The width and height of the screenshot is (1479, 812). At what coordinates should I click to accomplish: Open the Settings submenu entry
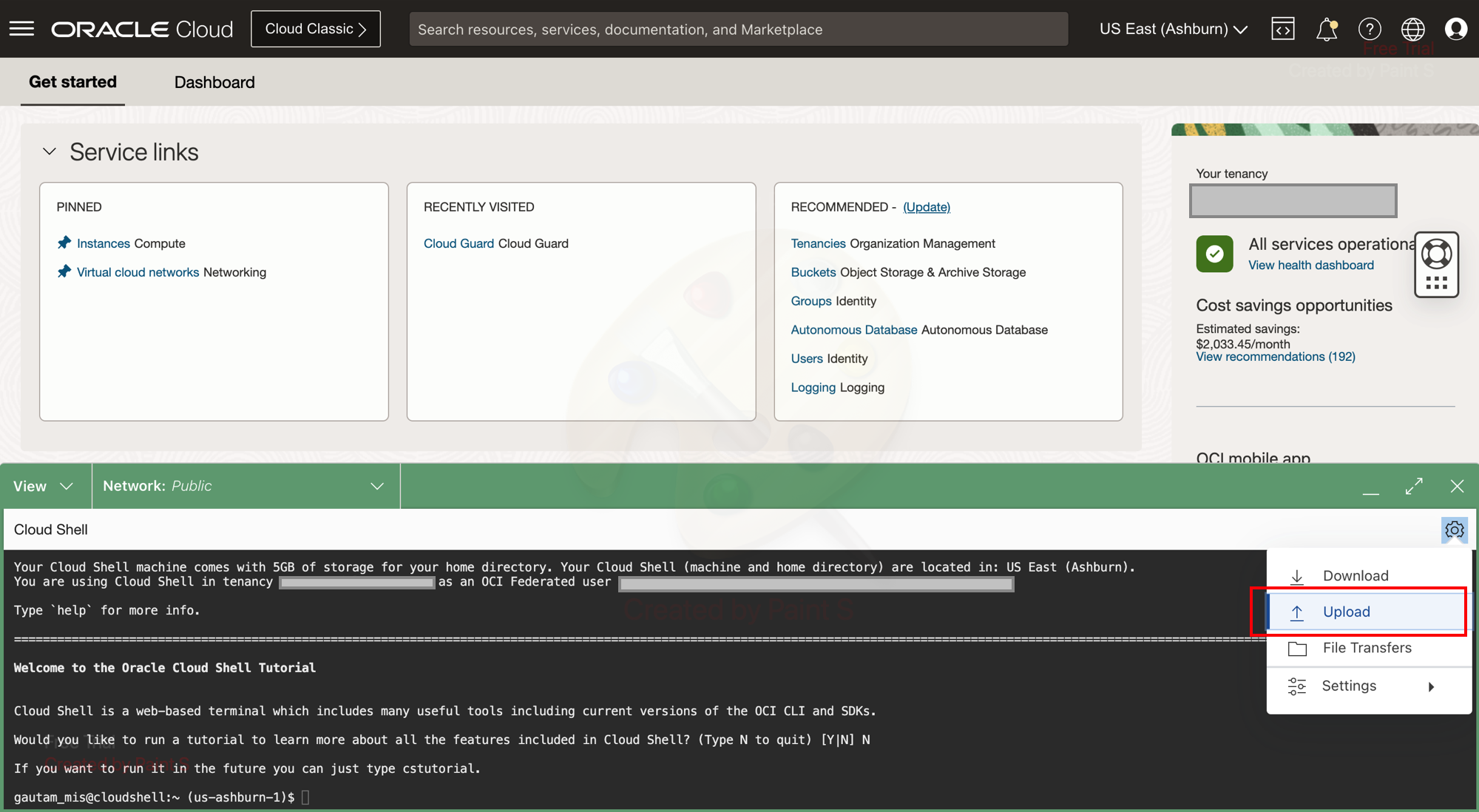click(1349, 686)
